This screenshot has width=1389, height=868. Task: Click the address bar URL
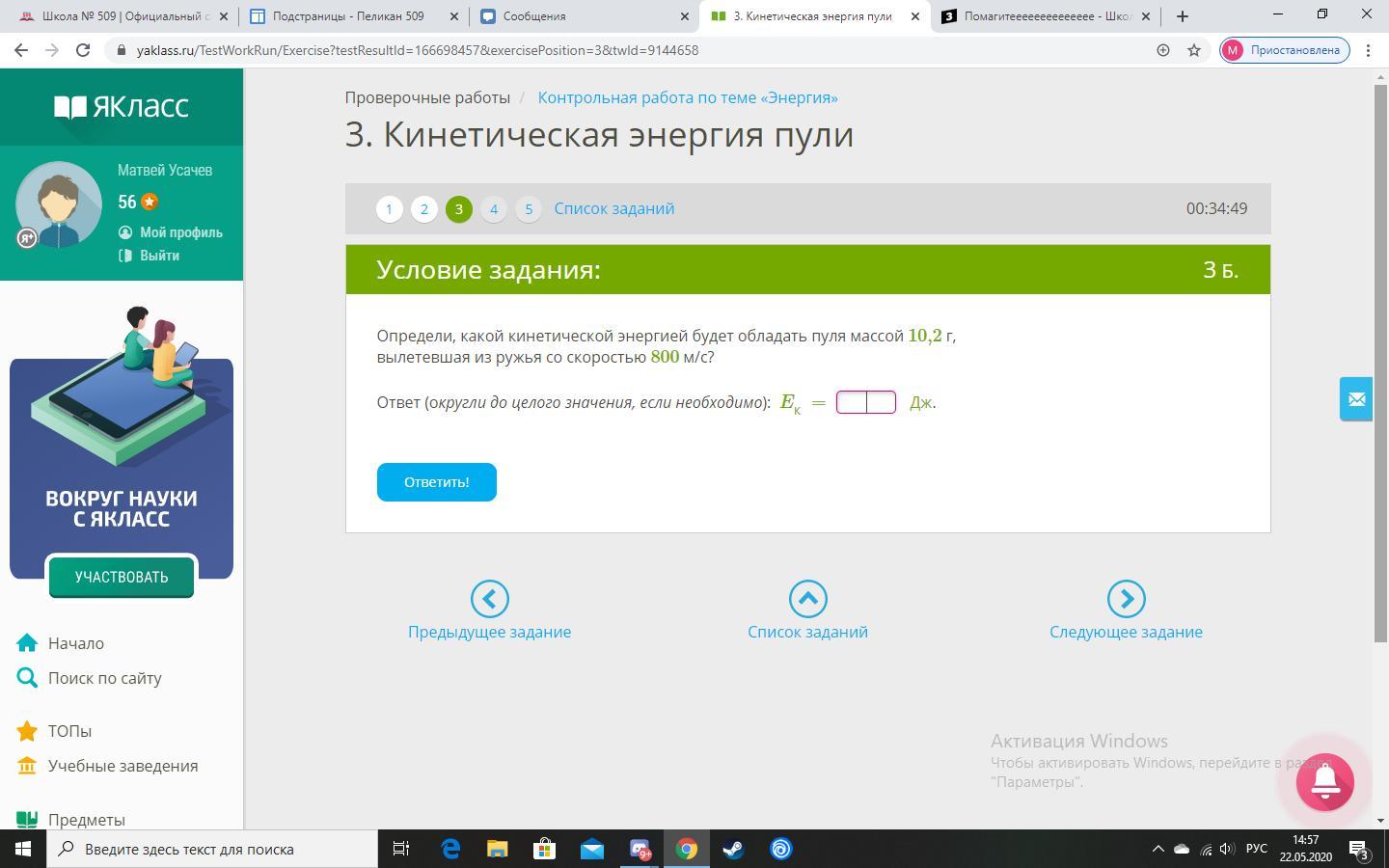(418, 50)
